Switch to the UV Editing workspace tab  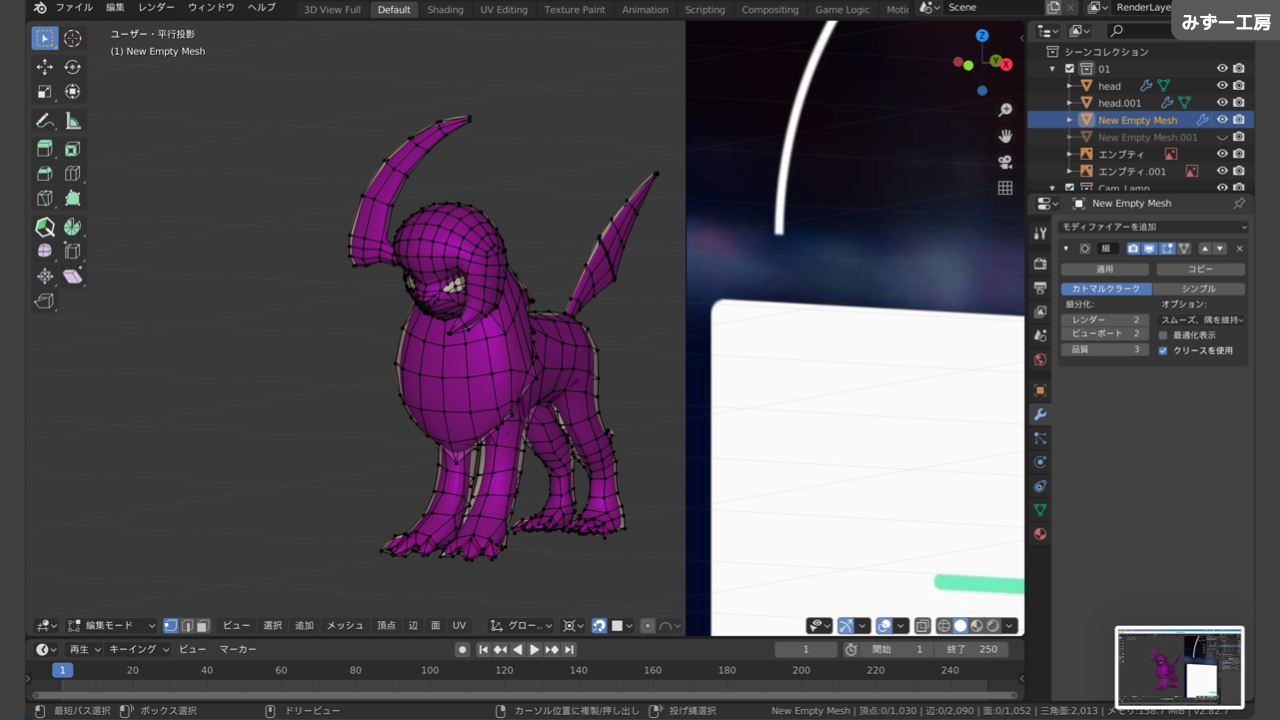tap(504, 10)
